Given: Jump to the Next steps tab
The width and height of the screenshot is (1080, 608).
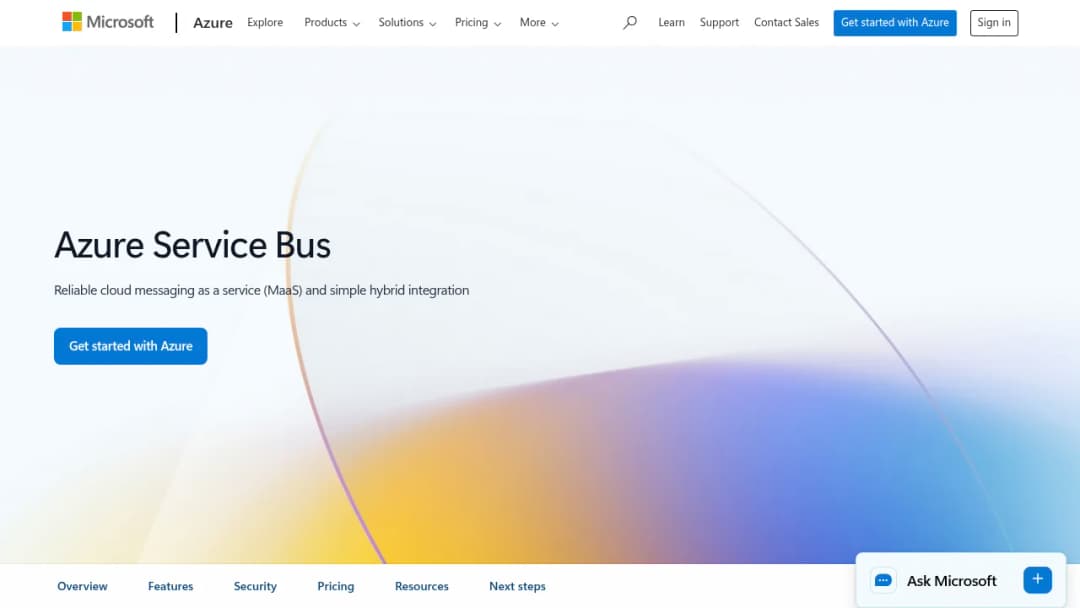Looking at the screenshot, I should click(x=517, y=586).
